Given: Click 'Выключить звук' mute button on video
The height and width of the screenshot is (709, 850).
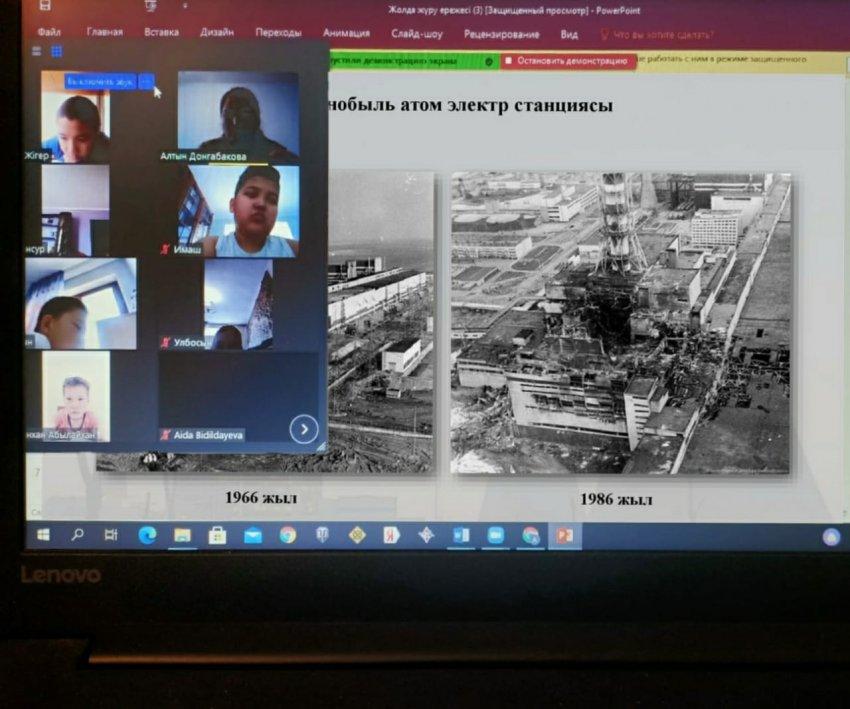Looking at the screenshot, I should (100, 82).
